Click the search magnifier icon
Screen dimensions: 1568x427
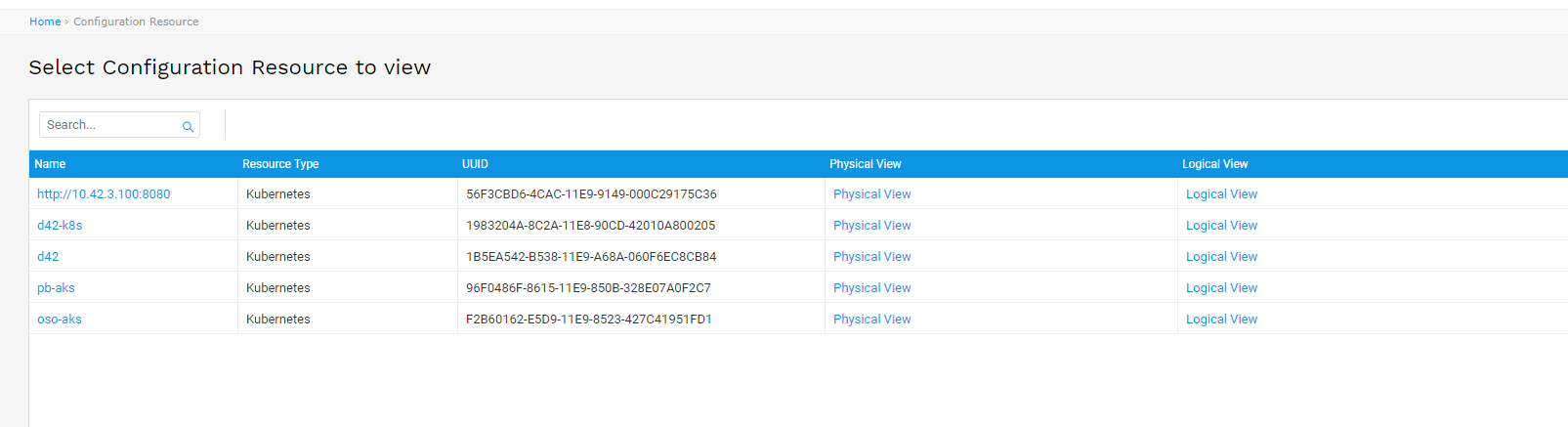[x=188, y=126]
